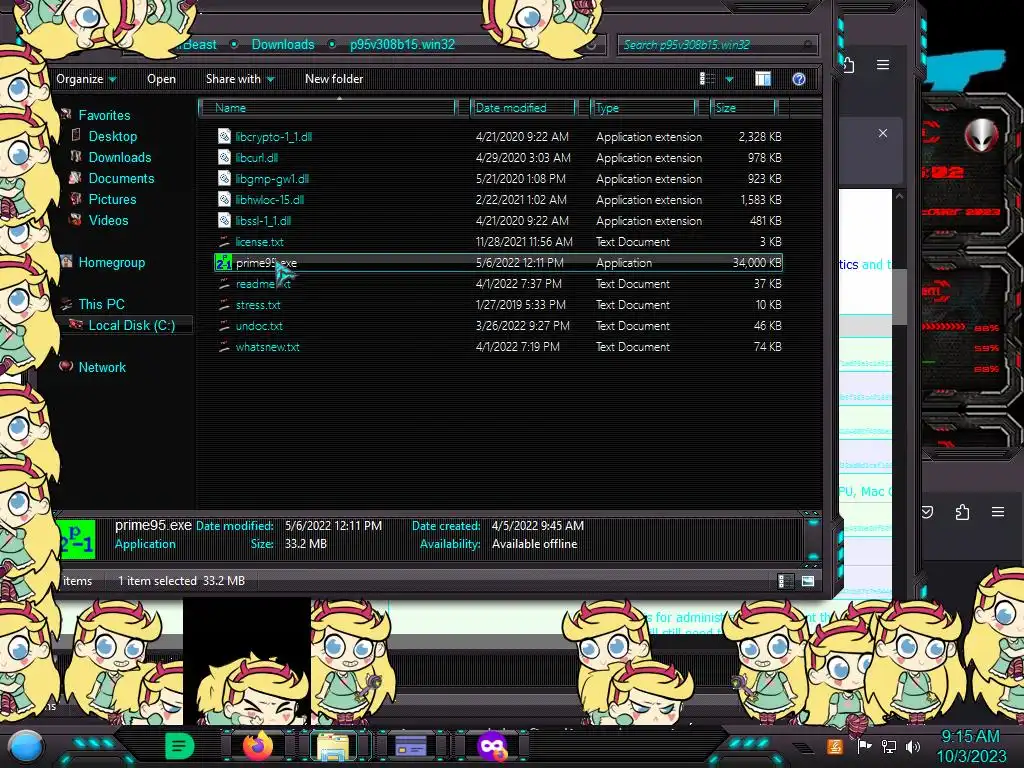Expand the view options dropdown arrow
The width and height of the screenshot is (1024, 768).
729,79
